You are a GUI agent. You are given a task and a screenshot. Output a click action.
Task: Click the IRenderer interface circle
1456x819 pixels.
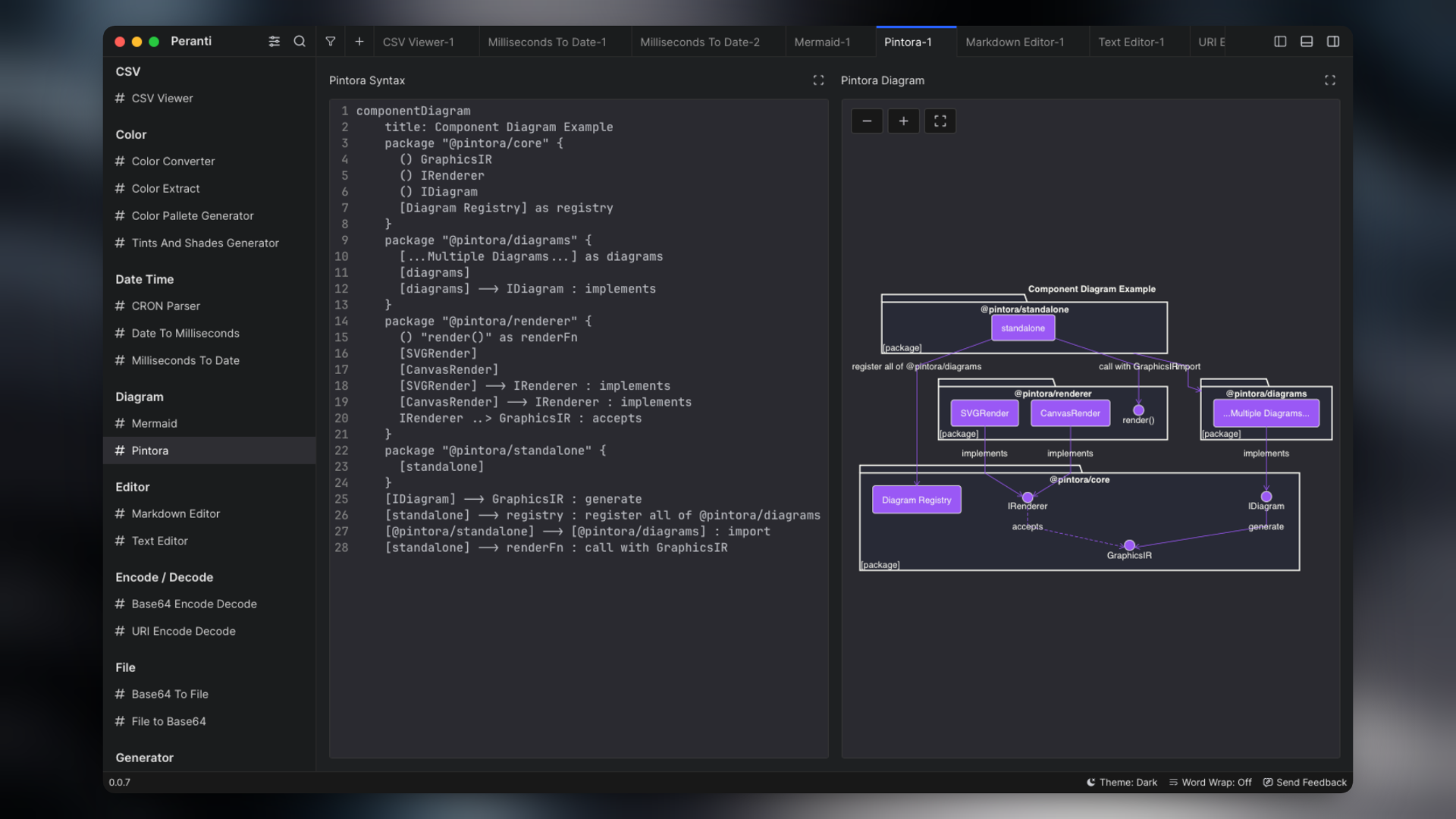[x=1028, y=497]
